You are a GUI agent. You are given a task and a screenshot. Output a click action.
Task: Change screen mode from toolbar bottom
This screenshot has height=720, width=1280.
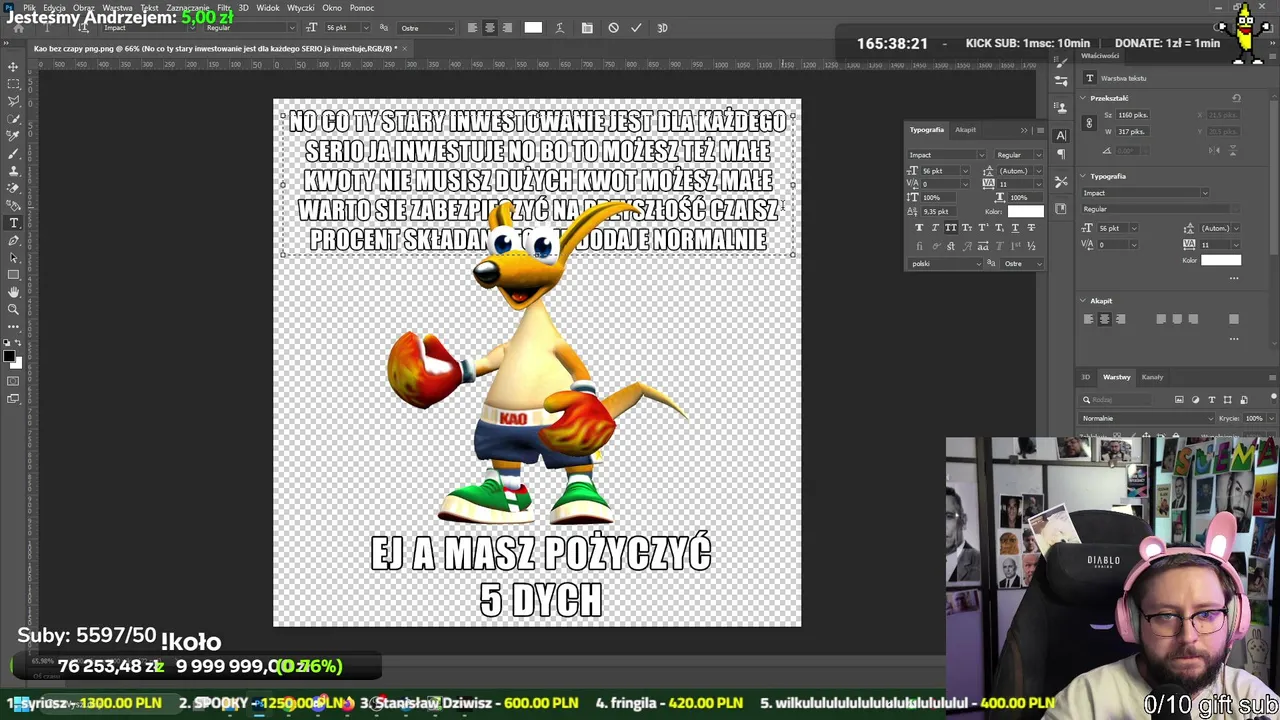click(x=13, y=399)
